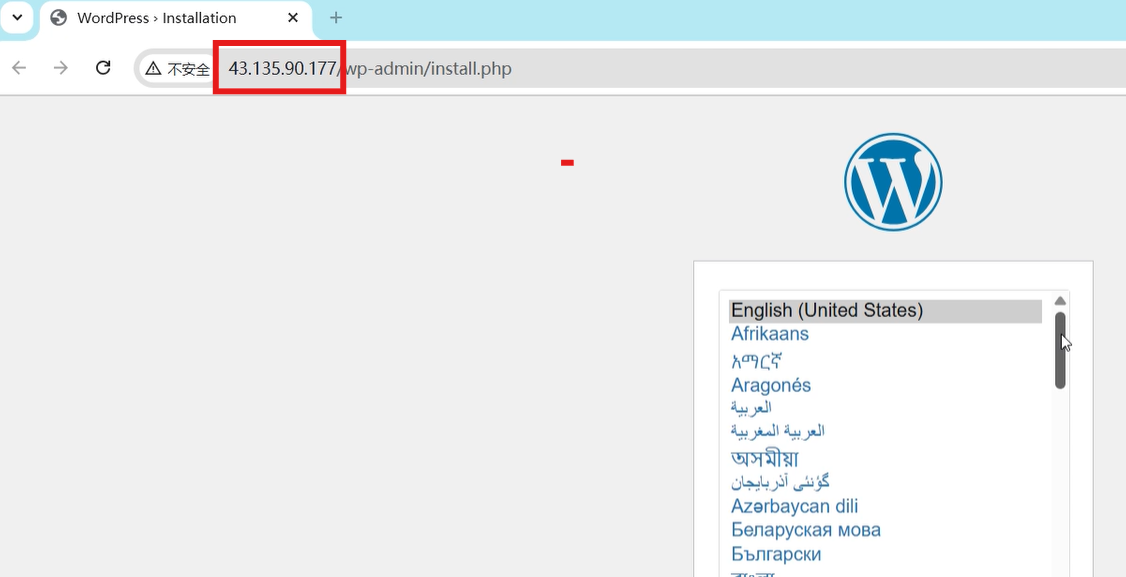Select Moroccan Arabic العربية المغربية option
This screenshot has width=1126, height=577.
tap(778, 431)
